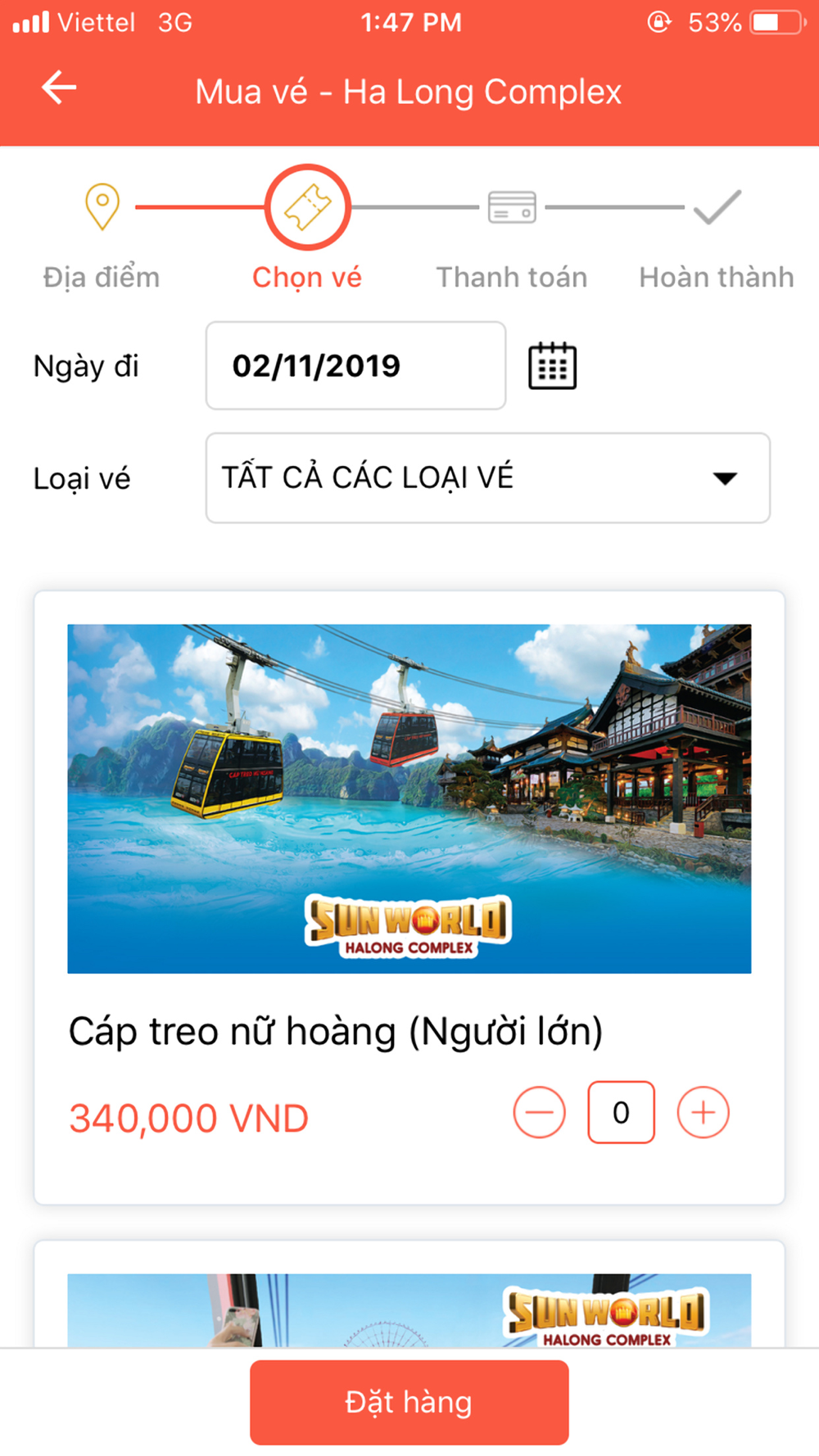Tap the Hoàn thành step label
819x1456 pixels.
click(x=717, y=277)
